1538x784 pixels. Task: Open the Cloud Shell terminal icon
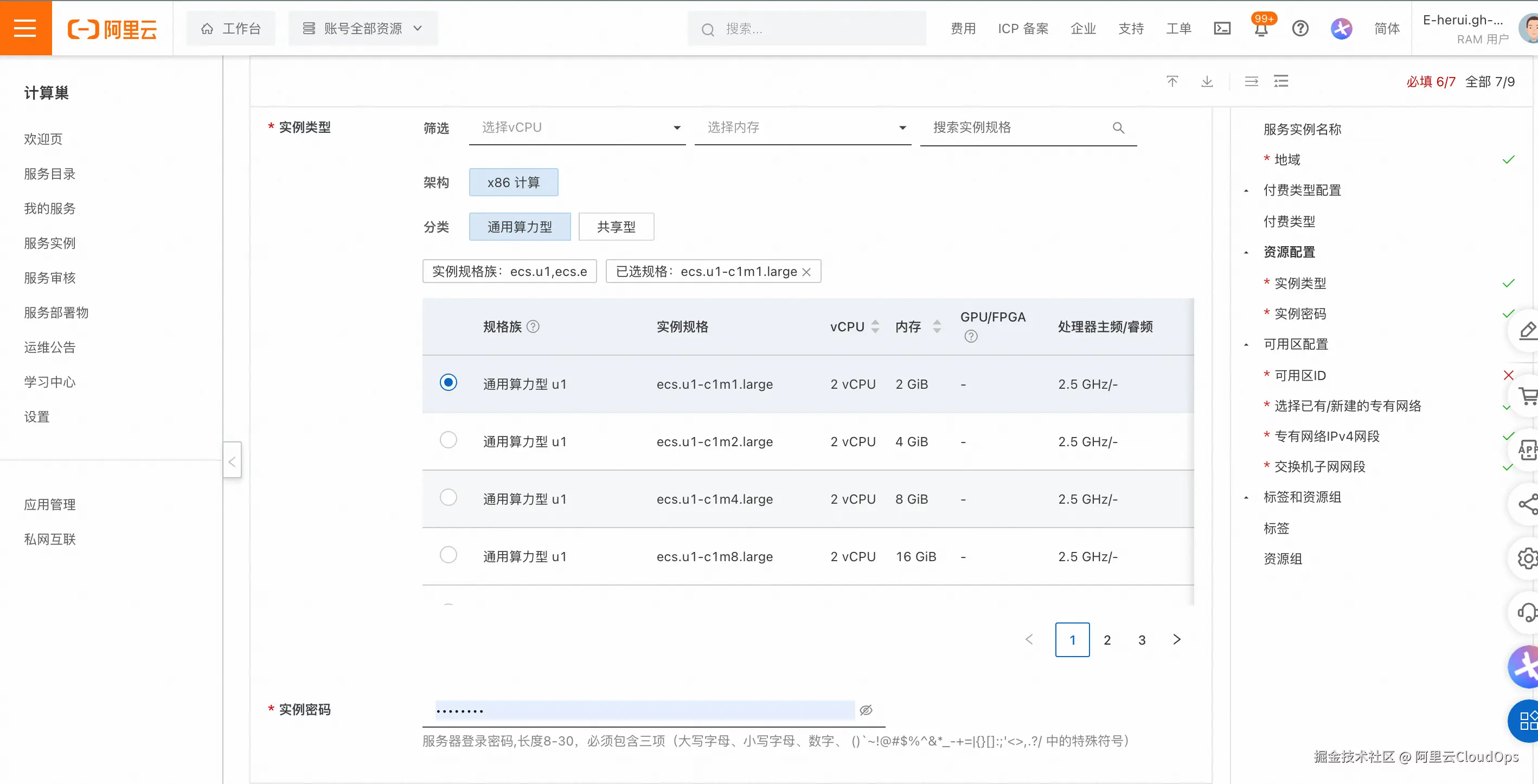tap(1222, 28)
